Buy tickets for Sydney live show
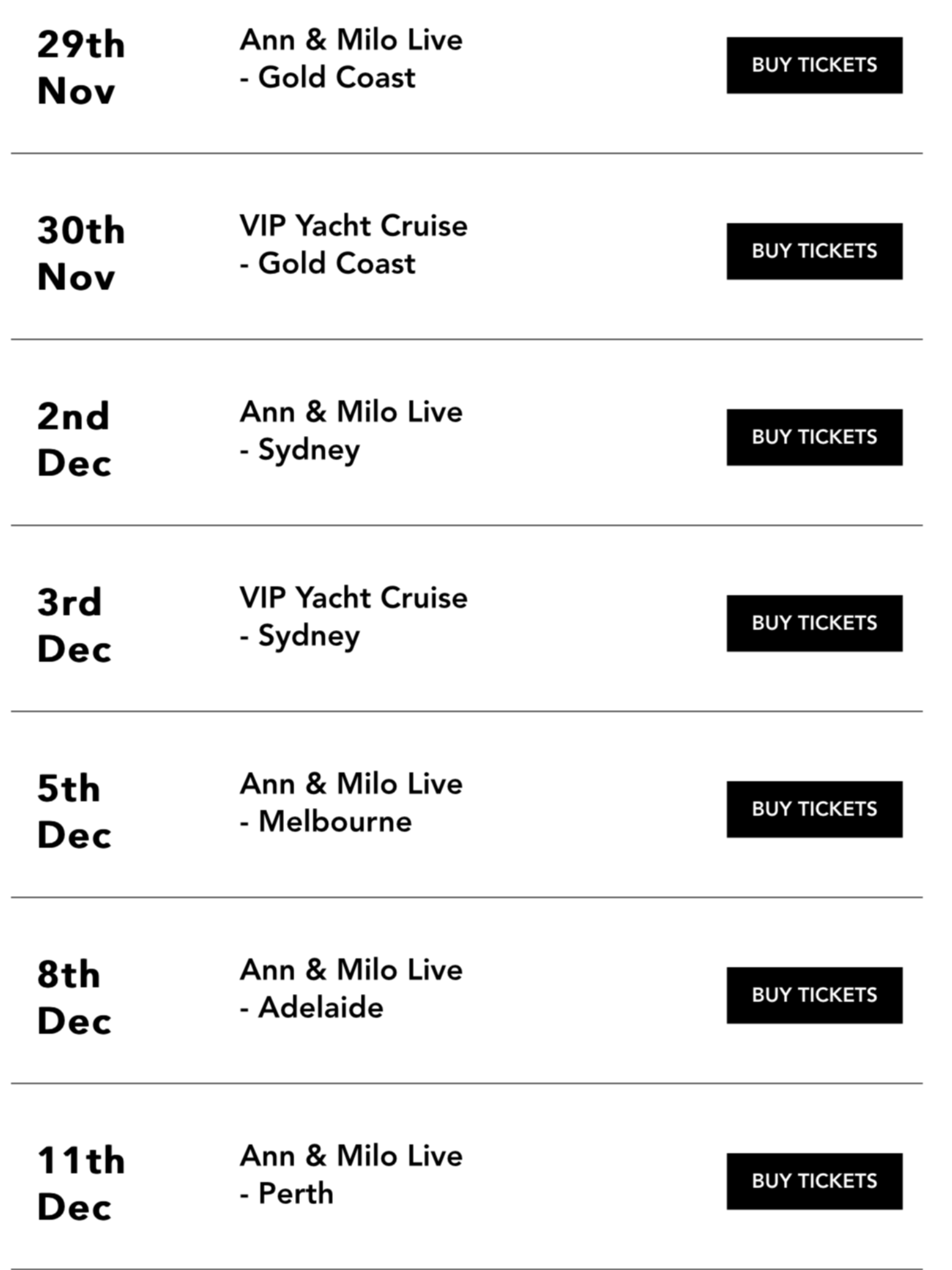The height and width of the screenshot is (1270, 952). [814, 437]
